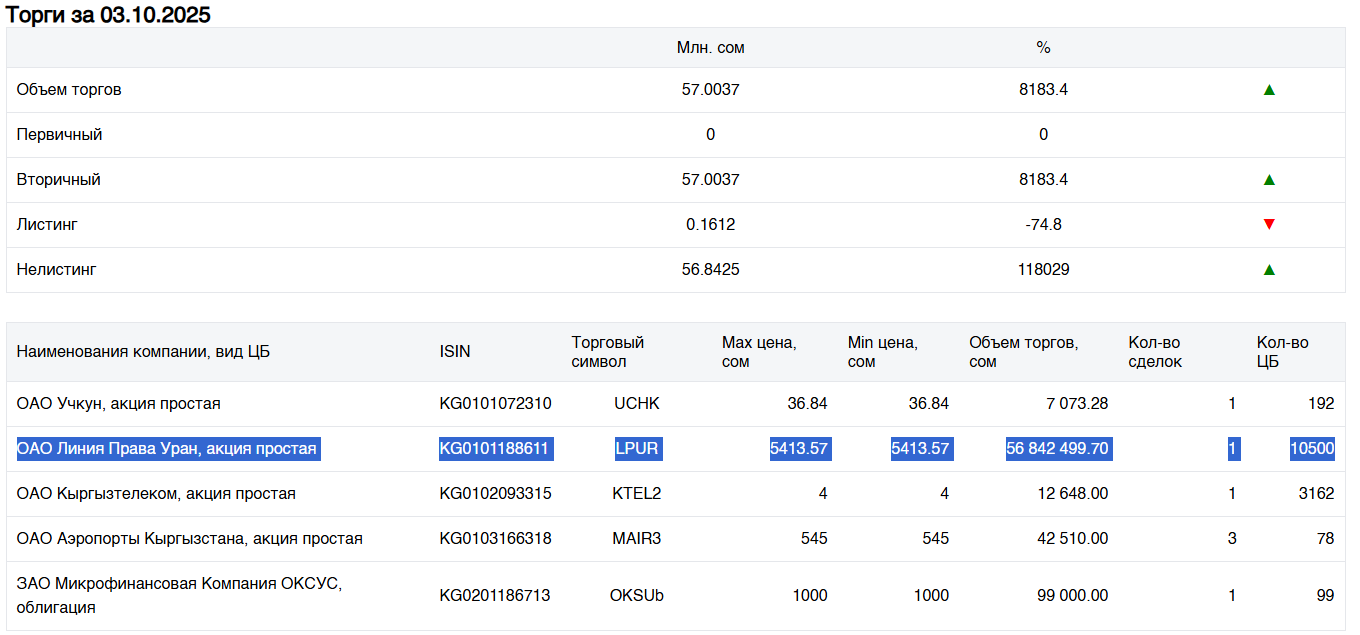Screen dimensions: 1360x635
Task: Click the 'Торговый символ' column header
Action: coord(608,352)
